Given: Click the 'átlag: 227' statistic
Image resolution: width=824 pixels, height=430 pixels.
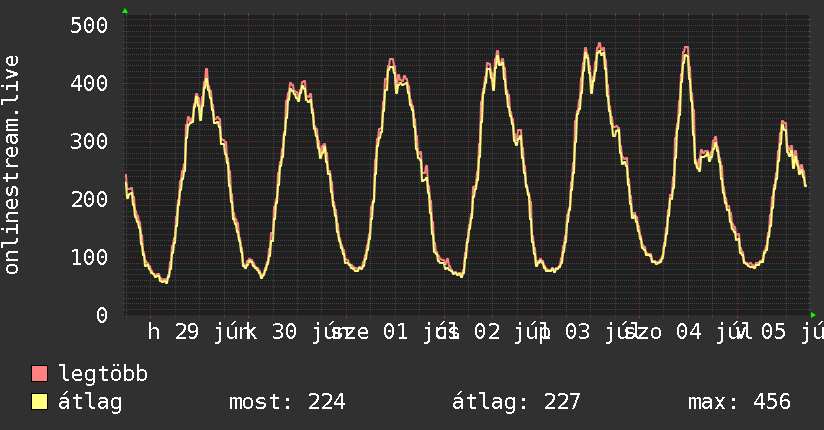Looking at the screenshot, I should tap(516, 402).
